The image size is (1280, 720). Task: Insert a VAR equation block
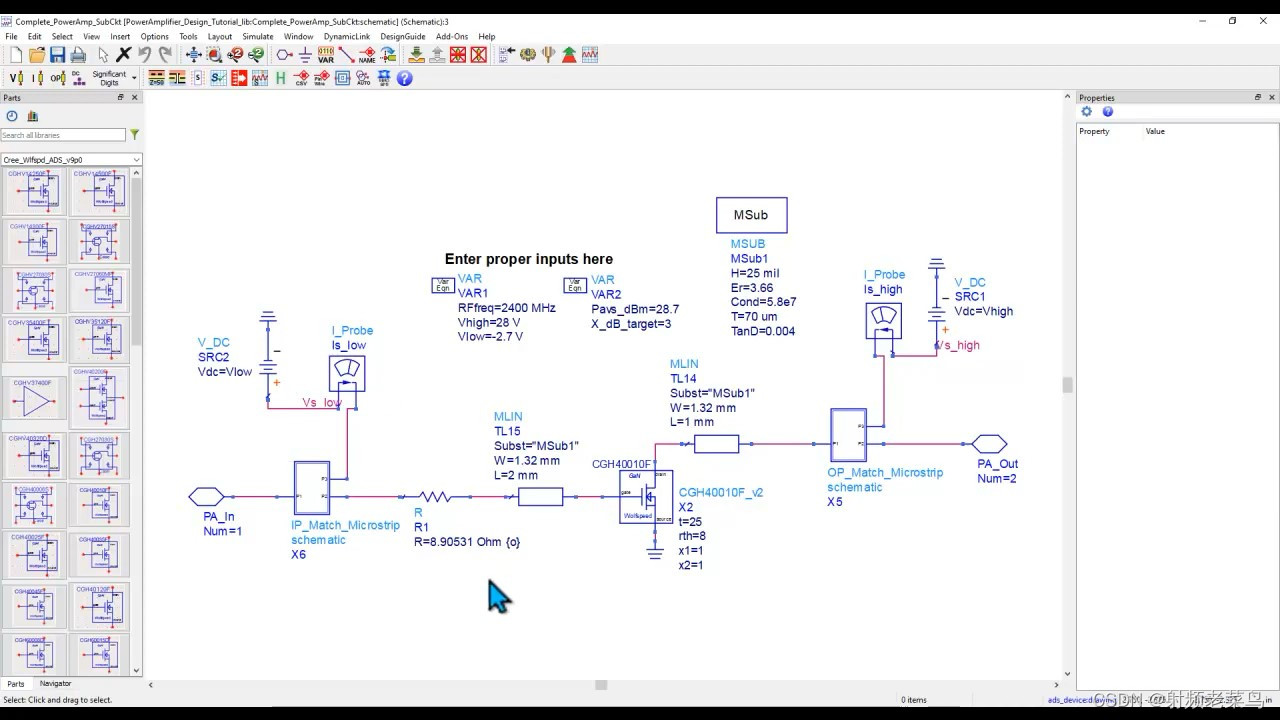(326, 55)
